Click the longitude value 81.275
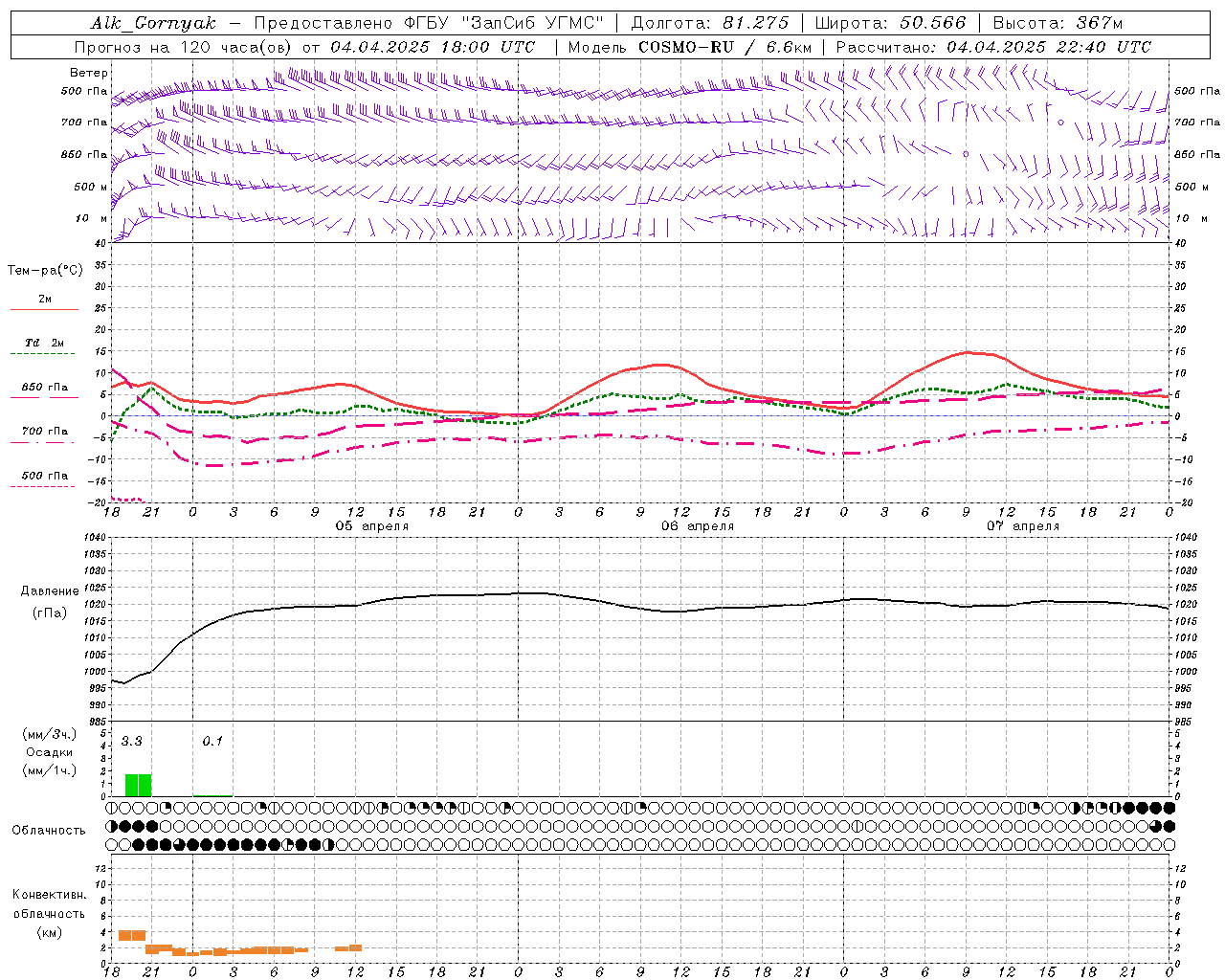 click(756, 23)
